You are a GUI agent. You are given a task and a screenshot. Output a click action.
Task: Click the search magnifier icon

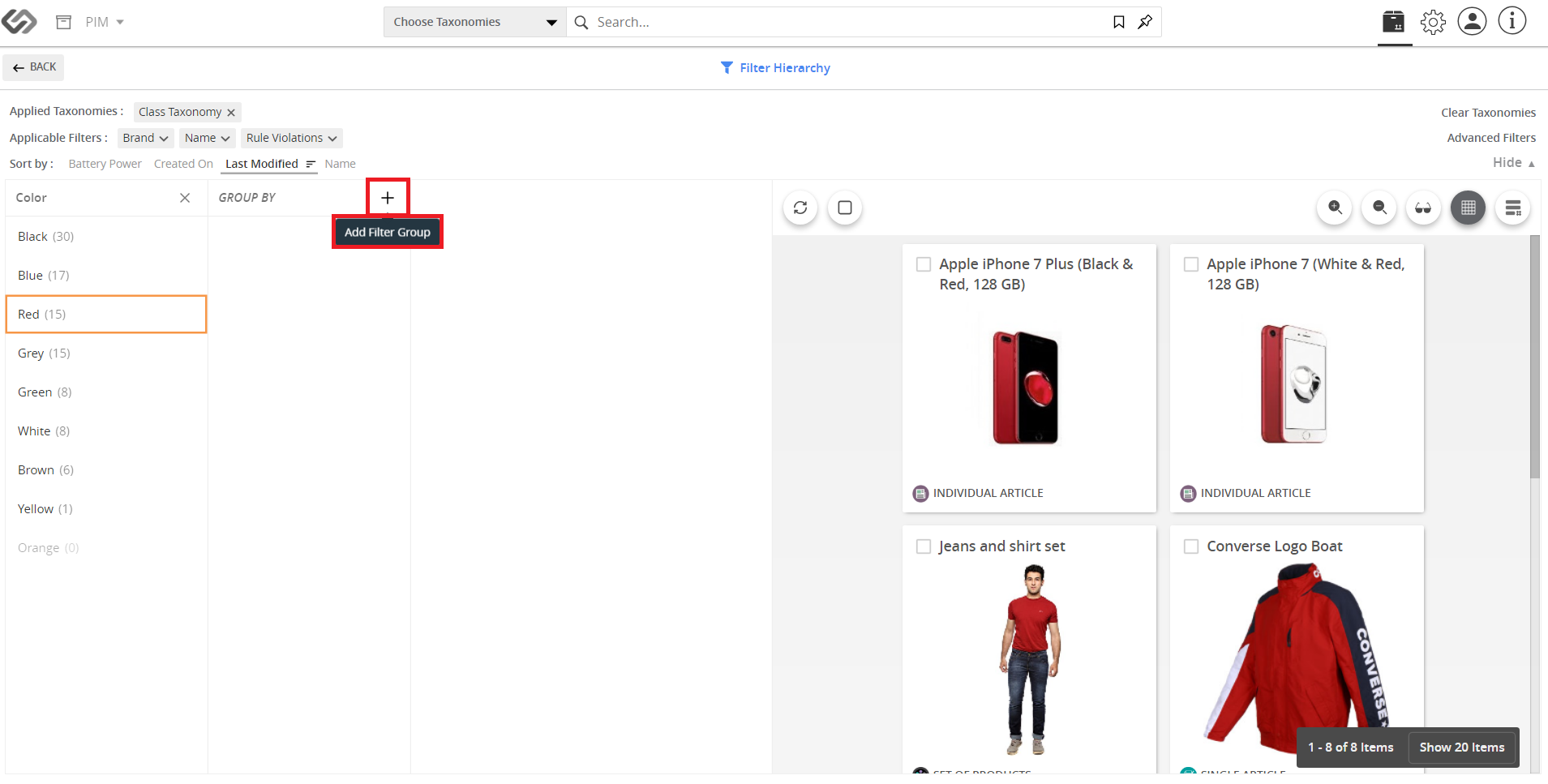(x=581, y=22)
